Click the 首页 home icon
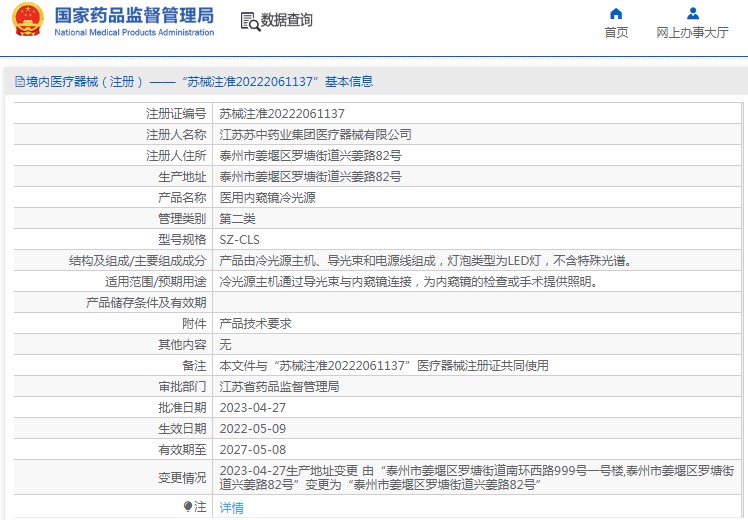This screenshot has width=748, height=520. 616,13
